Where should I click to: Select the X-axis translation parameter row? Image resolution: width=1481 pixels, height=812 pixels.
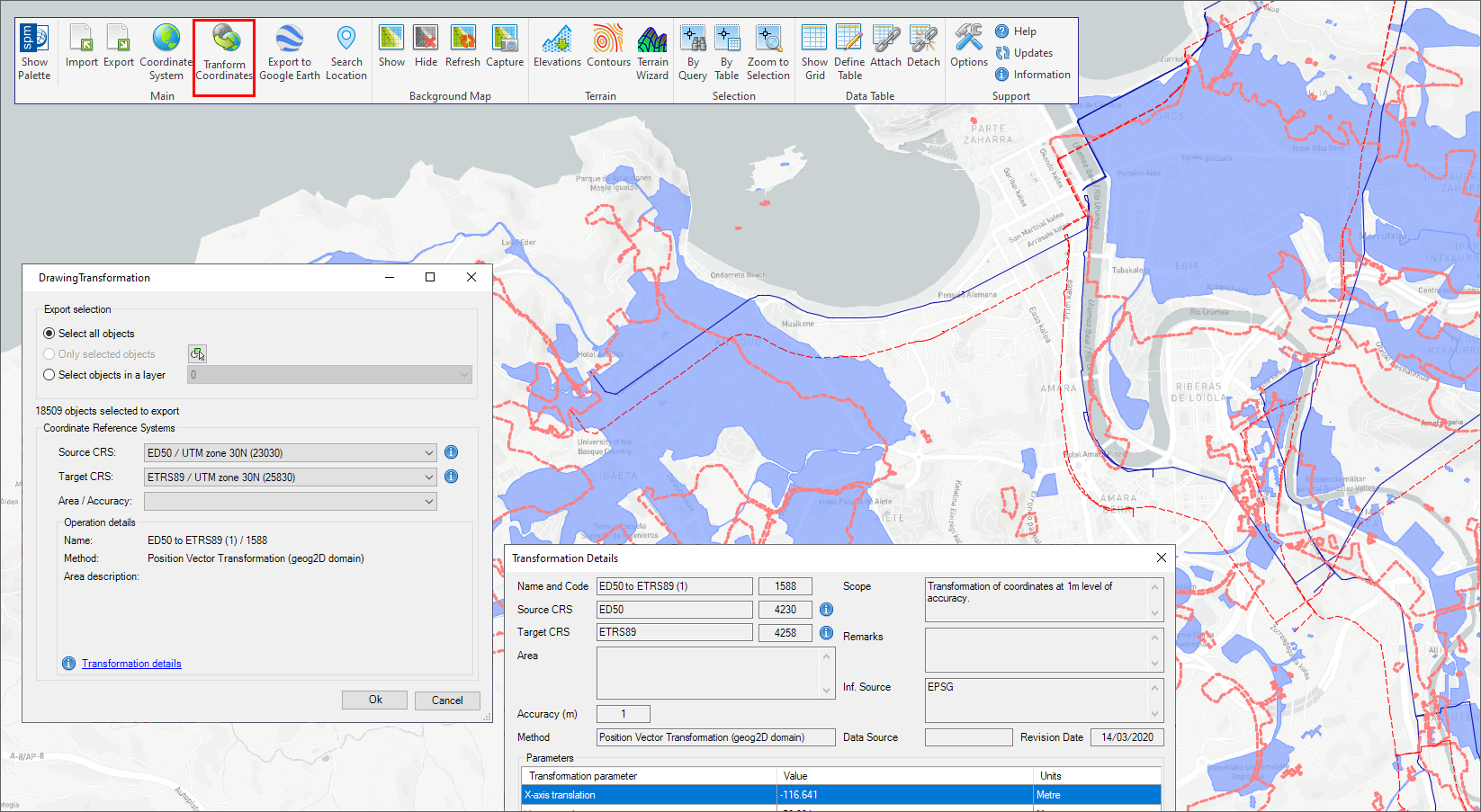841,795
